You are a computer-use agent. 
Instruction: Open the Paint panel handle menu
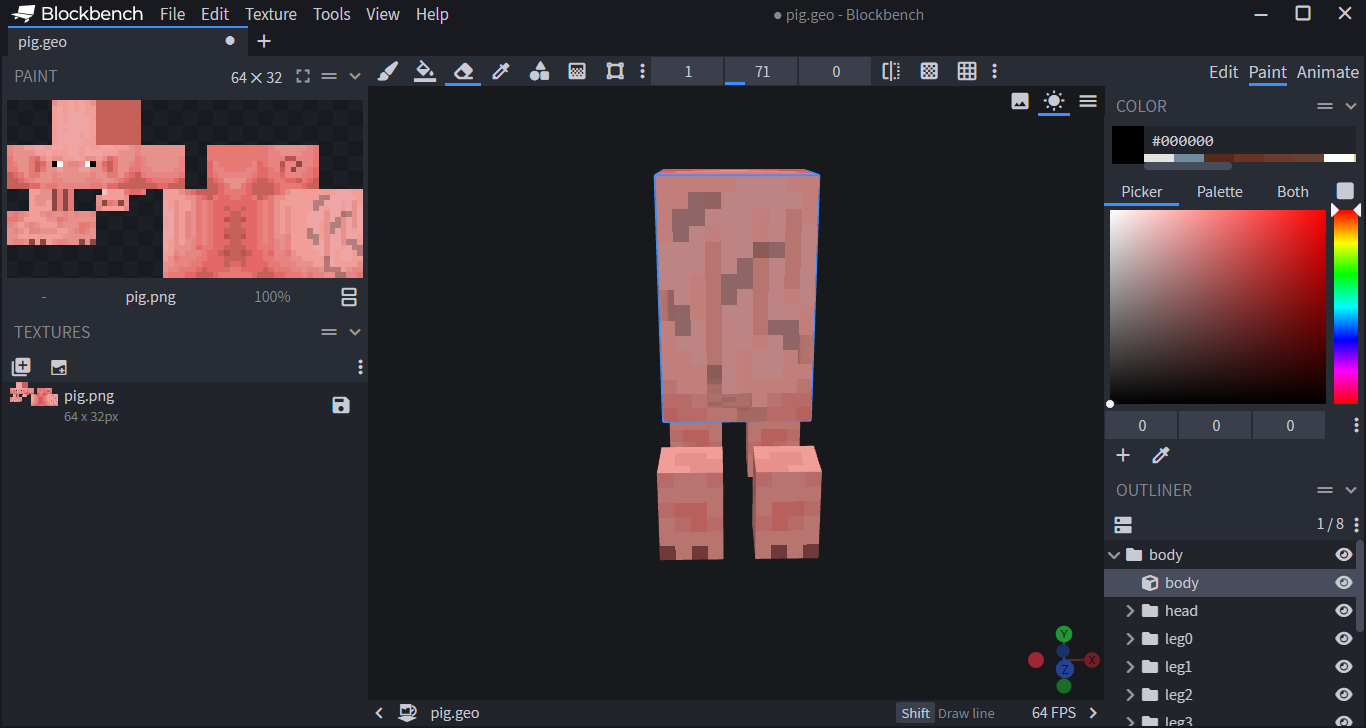point(329,76)
